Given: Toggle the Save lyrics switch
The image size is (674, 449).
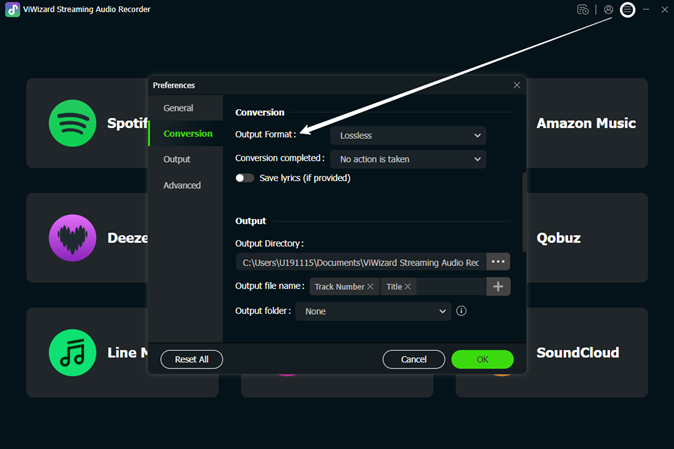Looking at the screenshot, I should click(244, 178).
